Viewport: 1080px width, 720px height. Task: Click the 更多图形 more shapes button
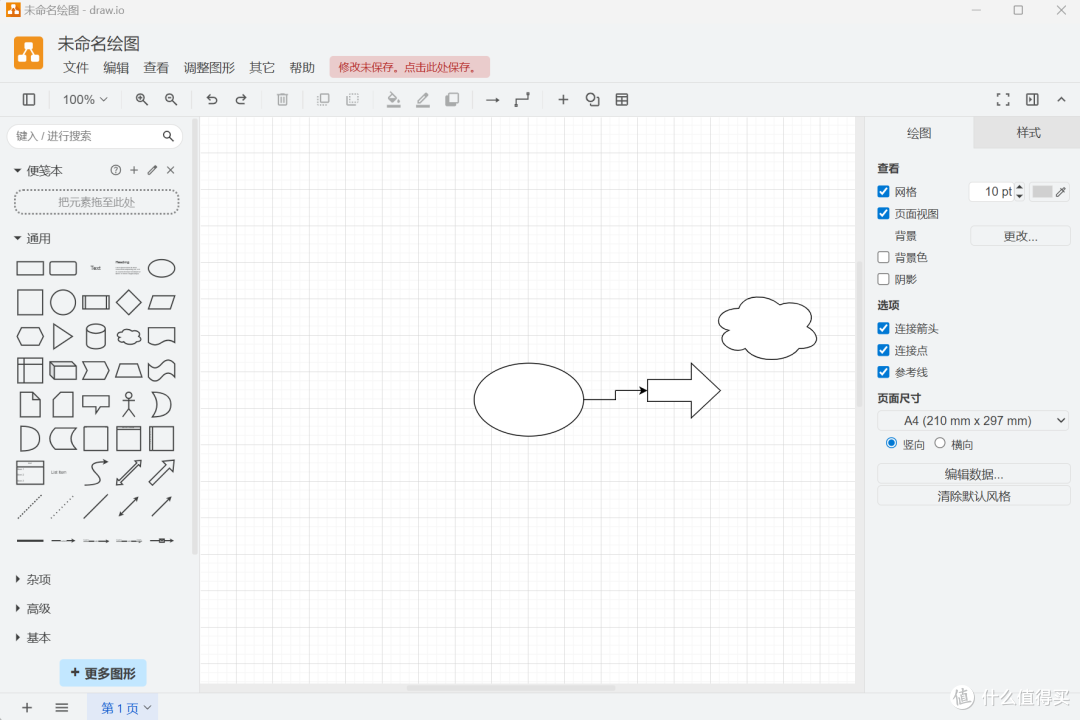pos(103,673)
